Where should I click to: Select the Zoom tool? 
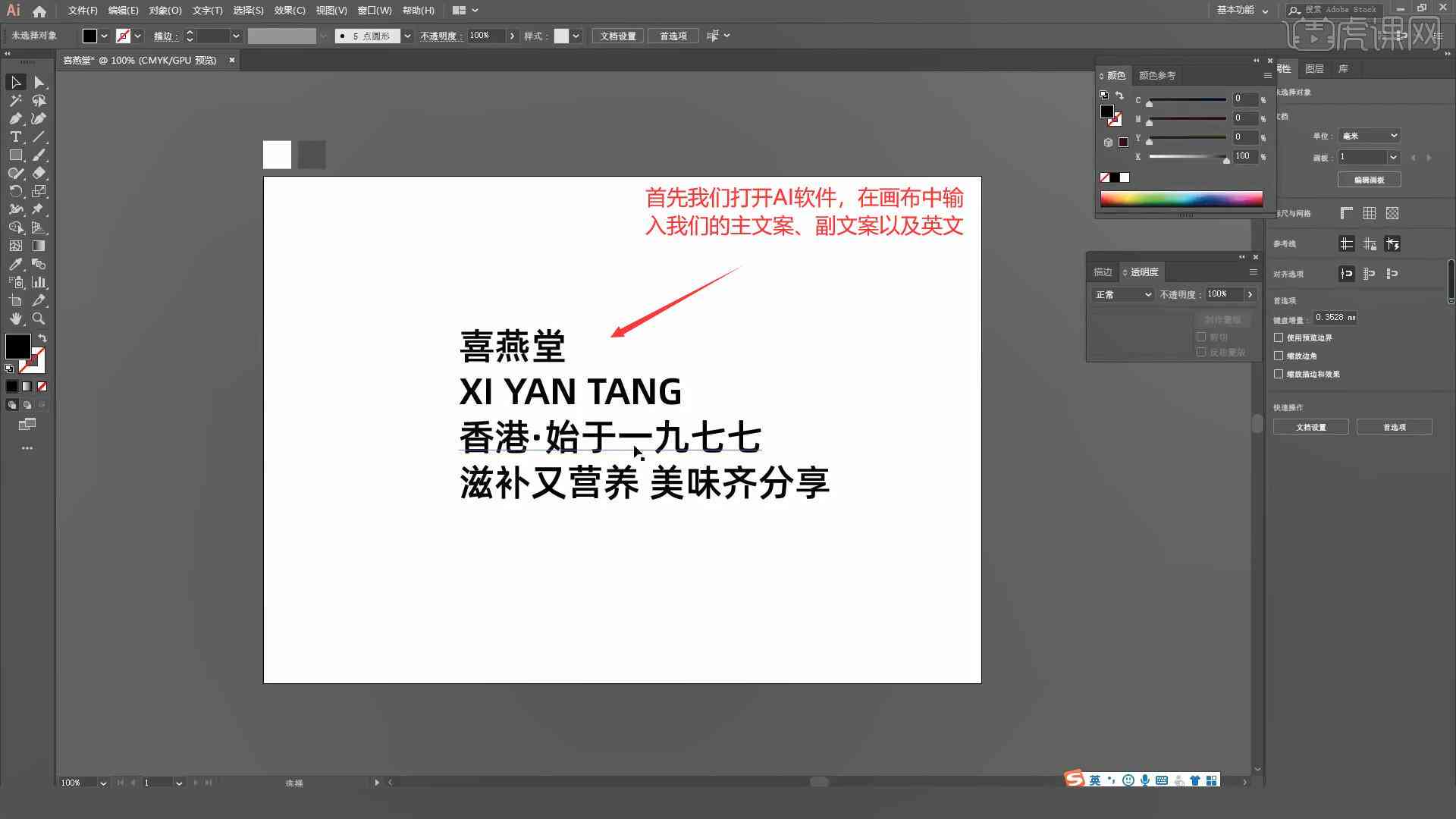[39, 319]
